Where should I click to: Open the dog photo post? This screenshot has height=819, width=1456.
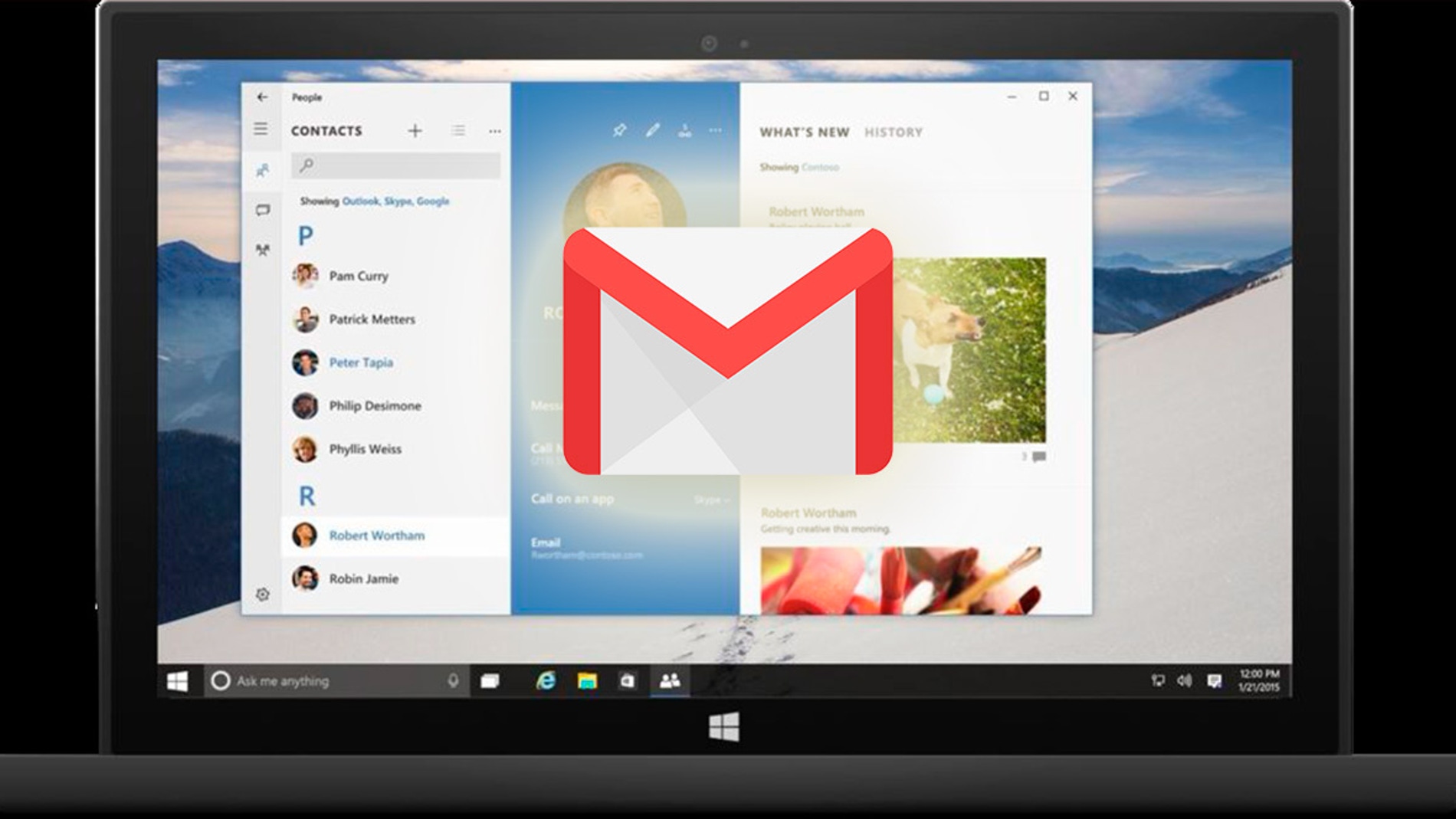tap(969, 350)
